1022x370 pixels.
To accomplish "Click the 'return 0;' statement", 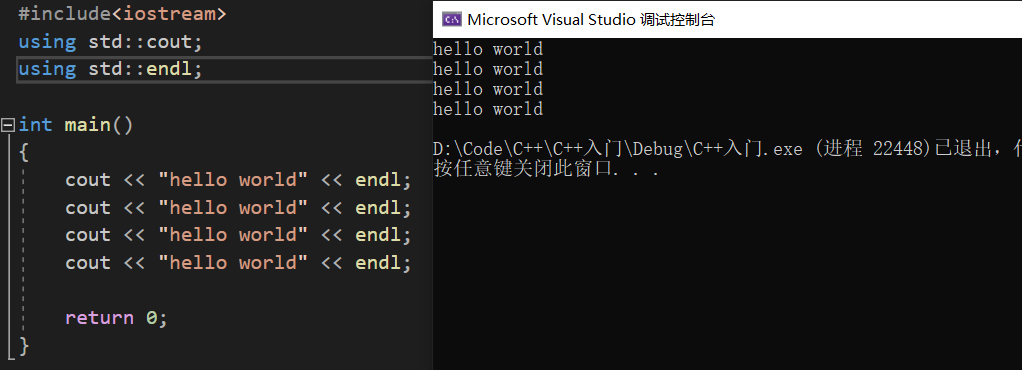I will click(117, 318).
